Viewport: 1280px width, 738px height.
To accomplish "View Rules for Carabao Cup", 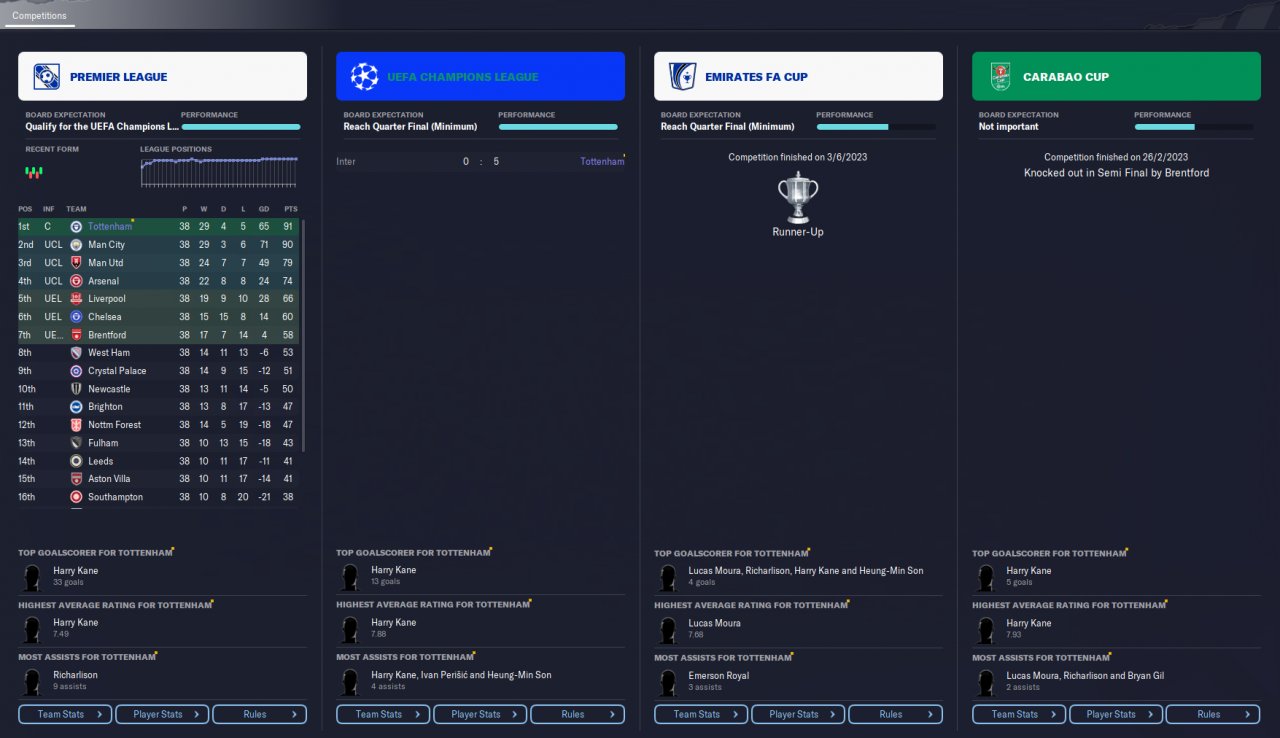I will pyautogui.click(x=1213, y=714).
